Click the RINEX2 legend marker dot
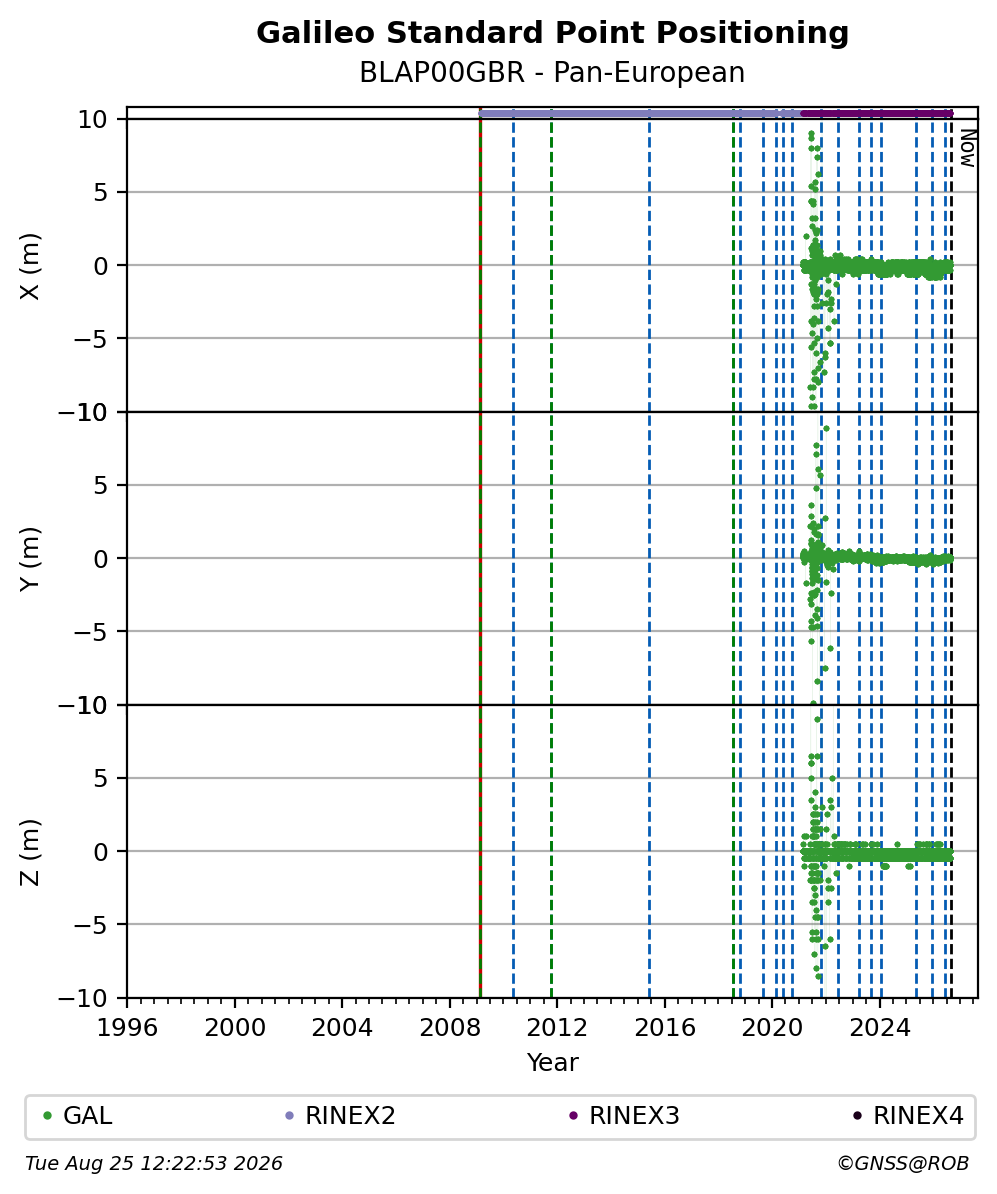Viewport: 997px width, 1194px height. pyautogui.click(x=289, y=1116)
